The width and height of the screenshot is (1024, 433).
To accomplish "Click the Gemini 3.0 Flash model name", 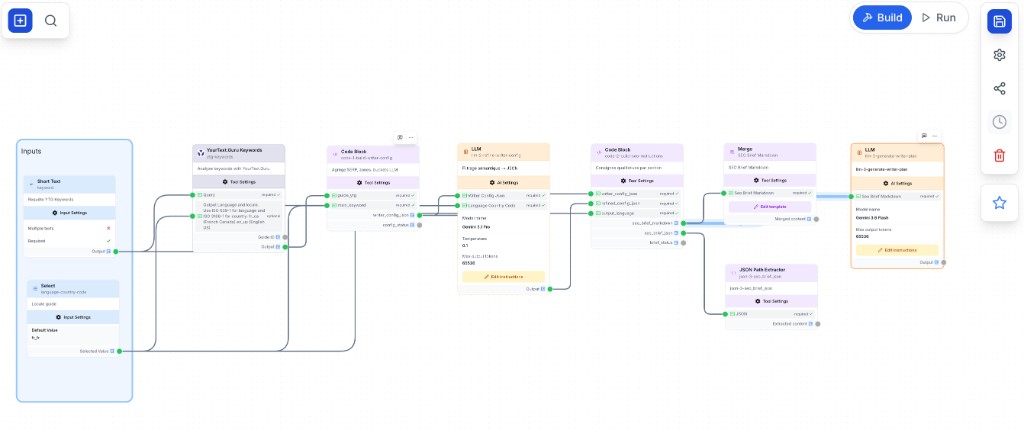I will (x=873, y=217).
